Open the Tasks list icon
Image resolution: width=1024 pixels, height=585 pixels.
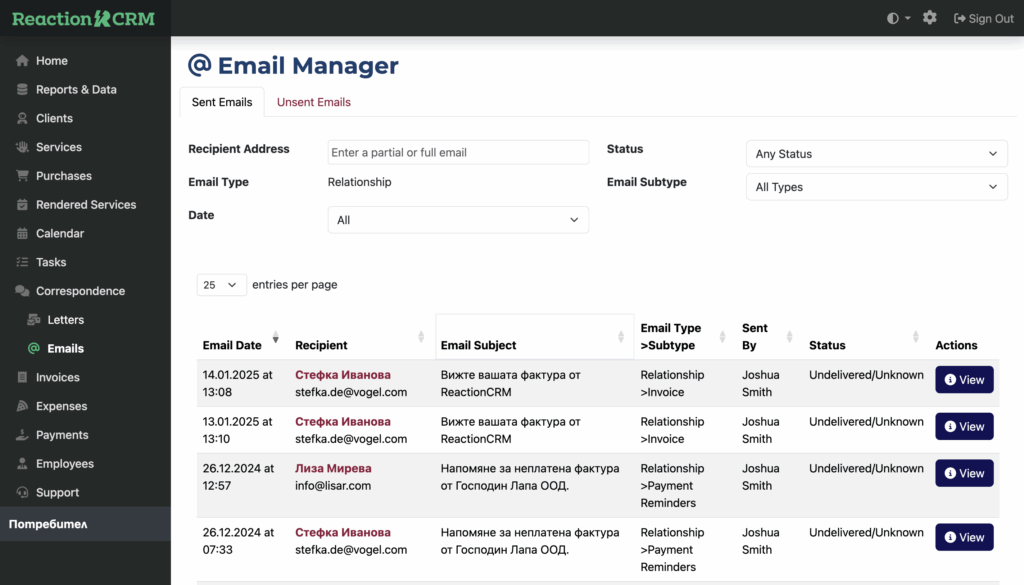pos(22,262)
